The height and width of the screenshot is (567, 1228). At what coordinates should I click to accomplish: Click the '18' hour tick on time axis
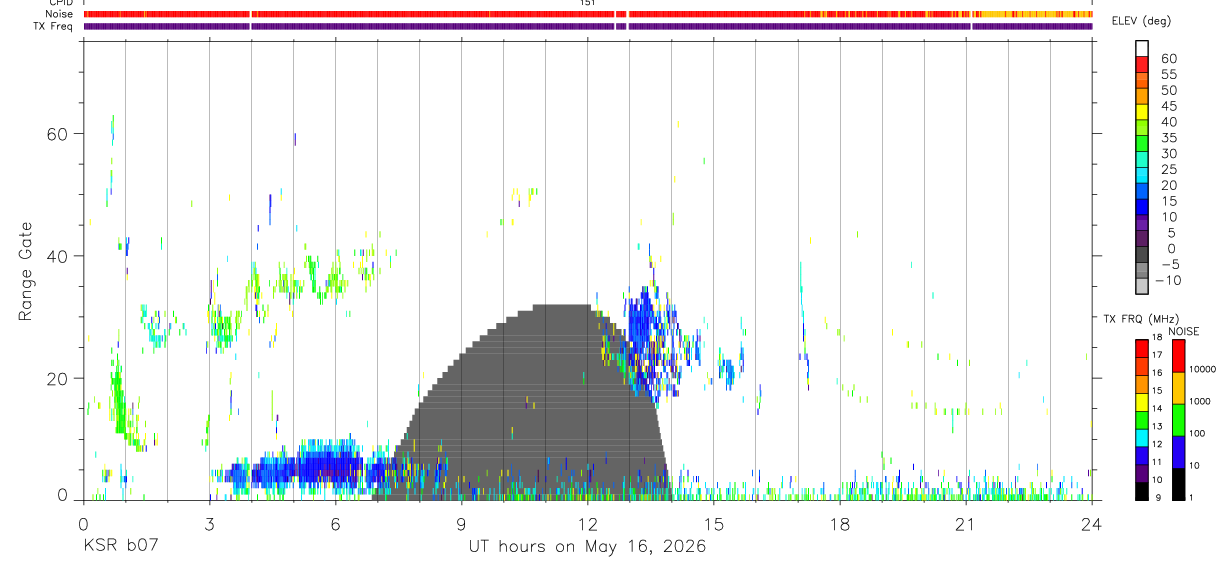click(840, 523)
